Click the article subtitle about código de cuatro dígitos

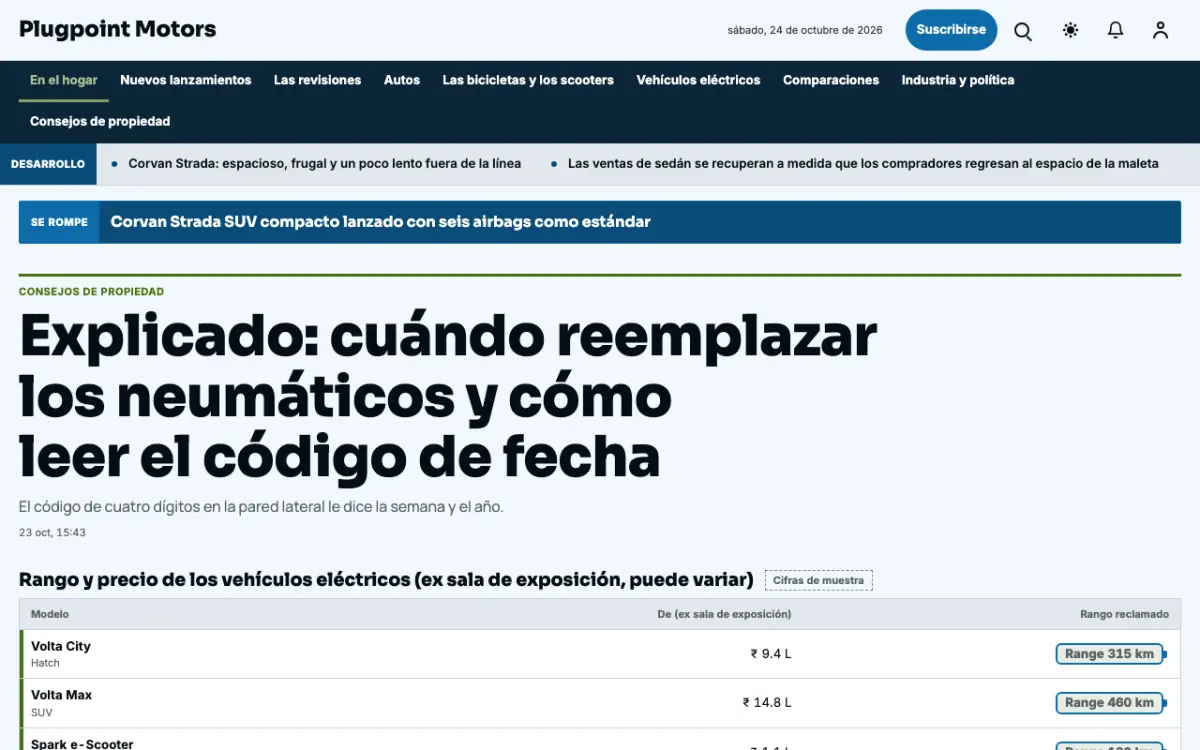point(261,507)
